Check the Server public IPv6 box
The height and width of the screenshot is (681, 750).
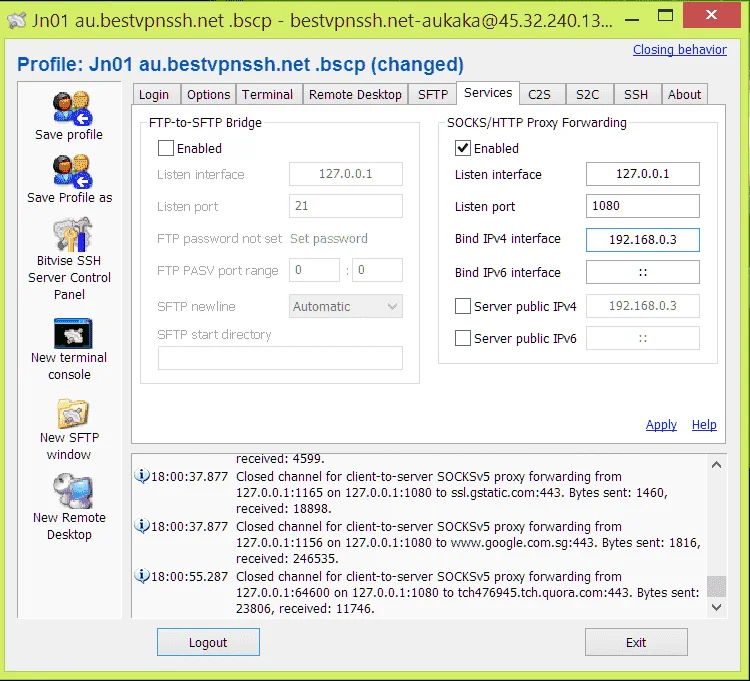coord(463,338)
